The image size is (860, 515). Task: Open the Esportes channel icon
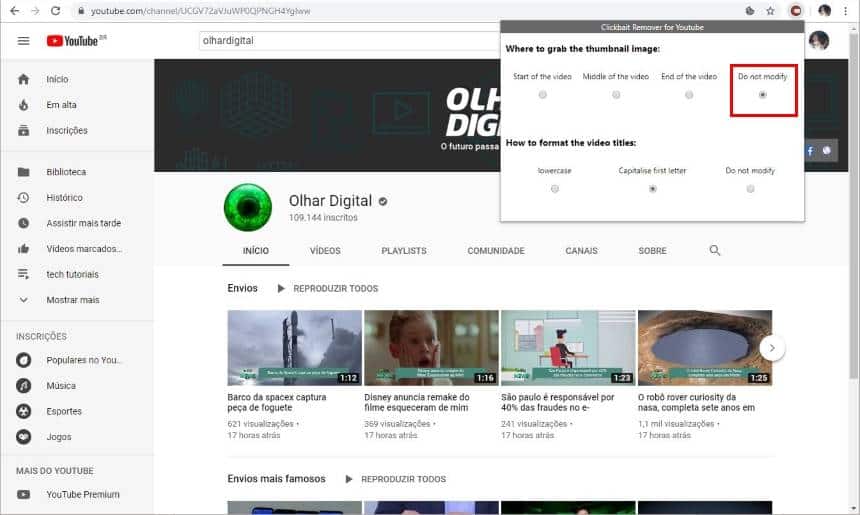pos(24,411)
